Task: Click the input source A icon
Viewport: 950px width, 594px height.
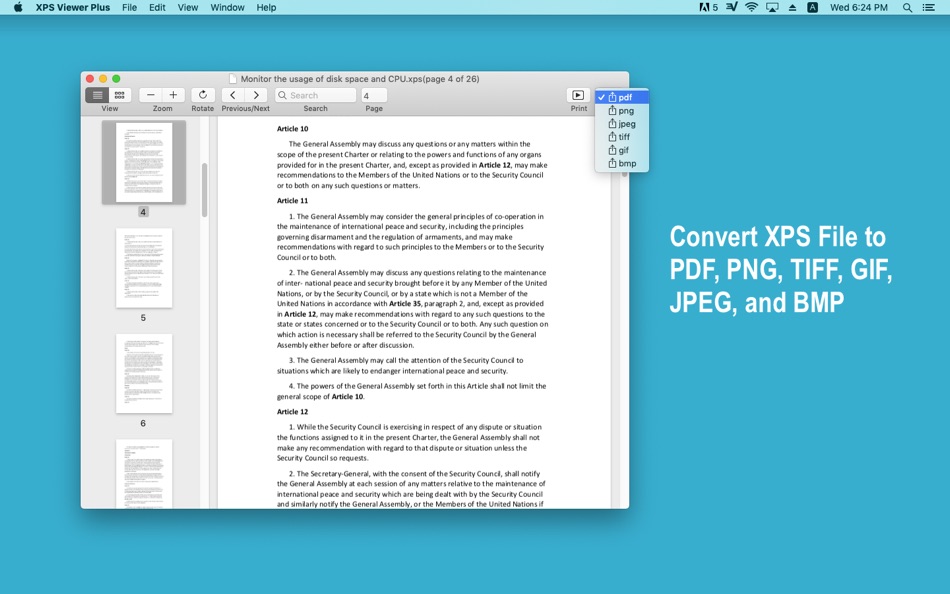Action: pos(812,7)
